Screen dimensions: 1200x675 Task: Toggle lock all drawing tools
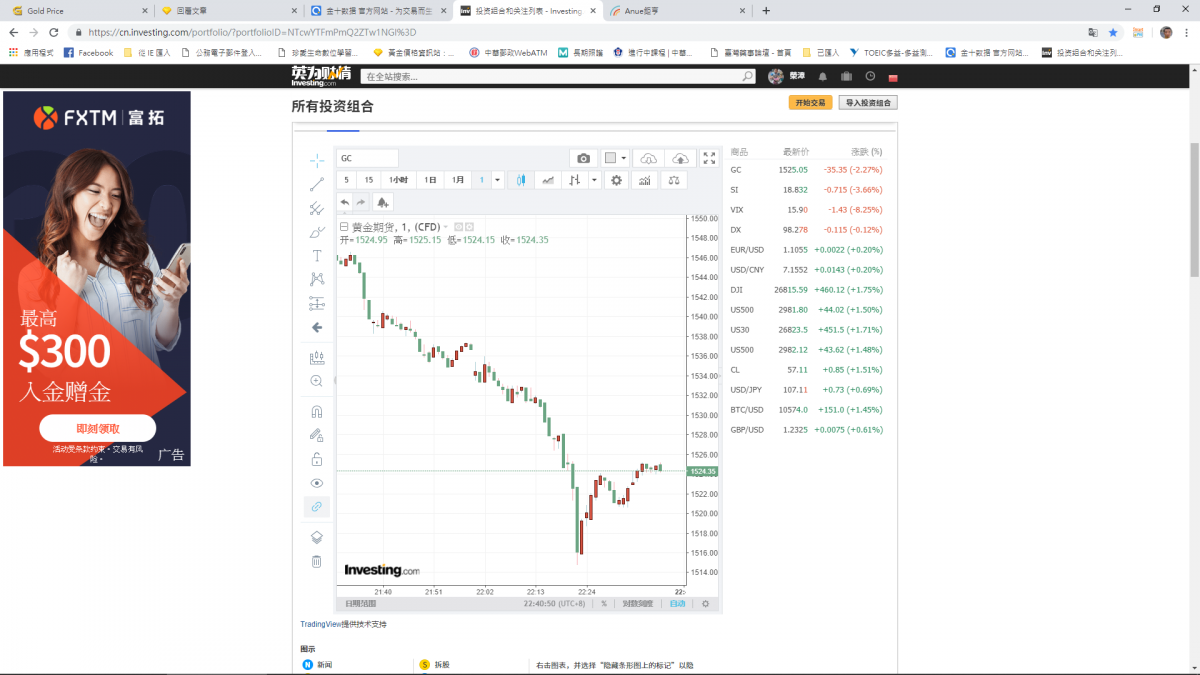pyautogui.click(x=316, y=459)
